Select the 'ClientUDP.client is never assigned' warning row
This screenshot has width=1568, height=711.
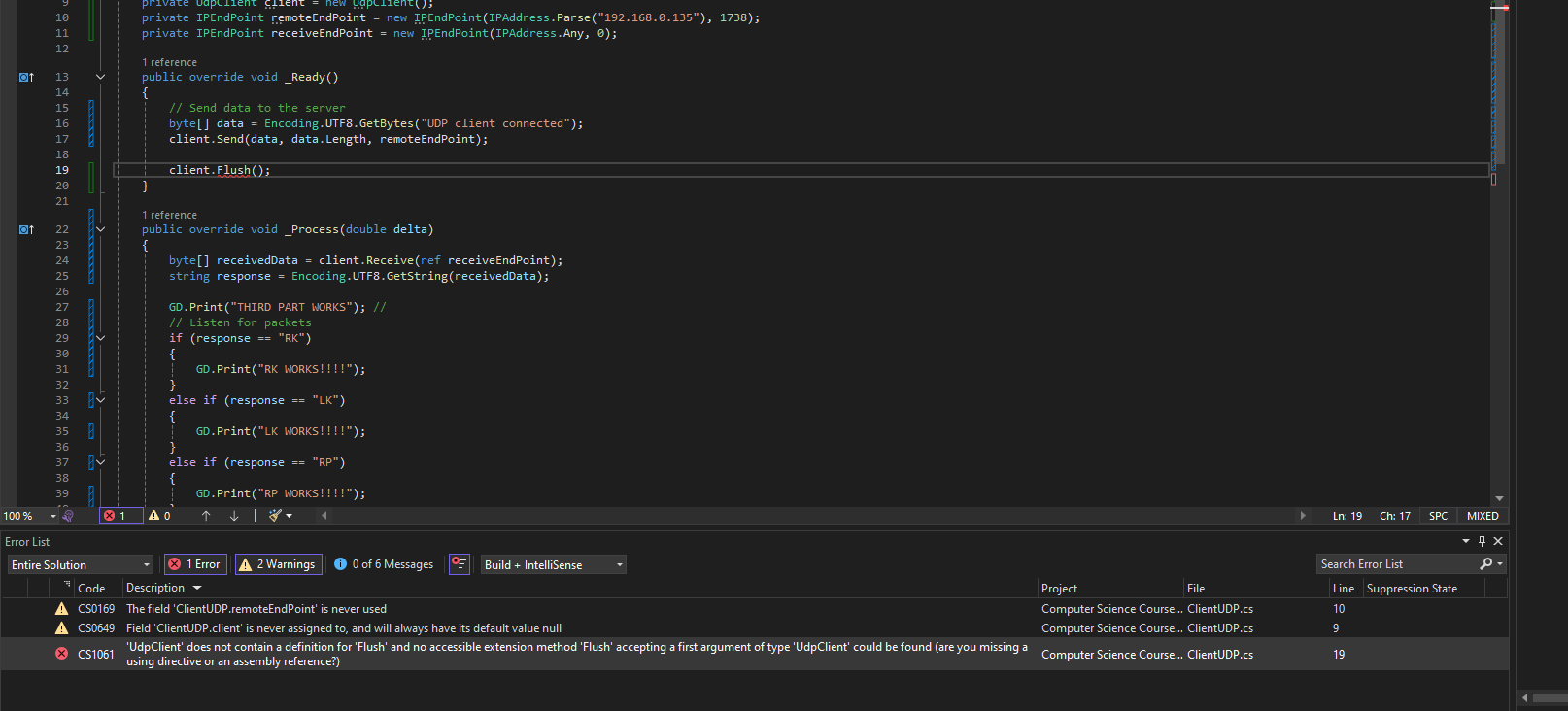point(754,628)
